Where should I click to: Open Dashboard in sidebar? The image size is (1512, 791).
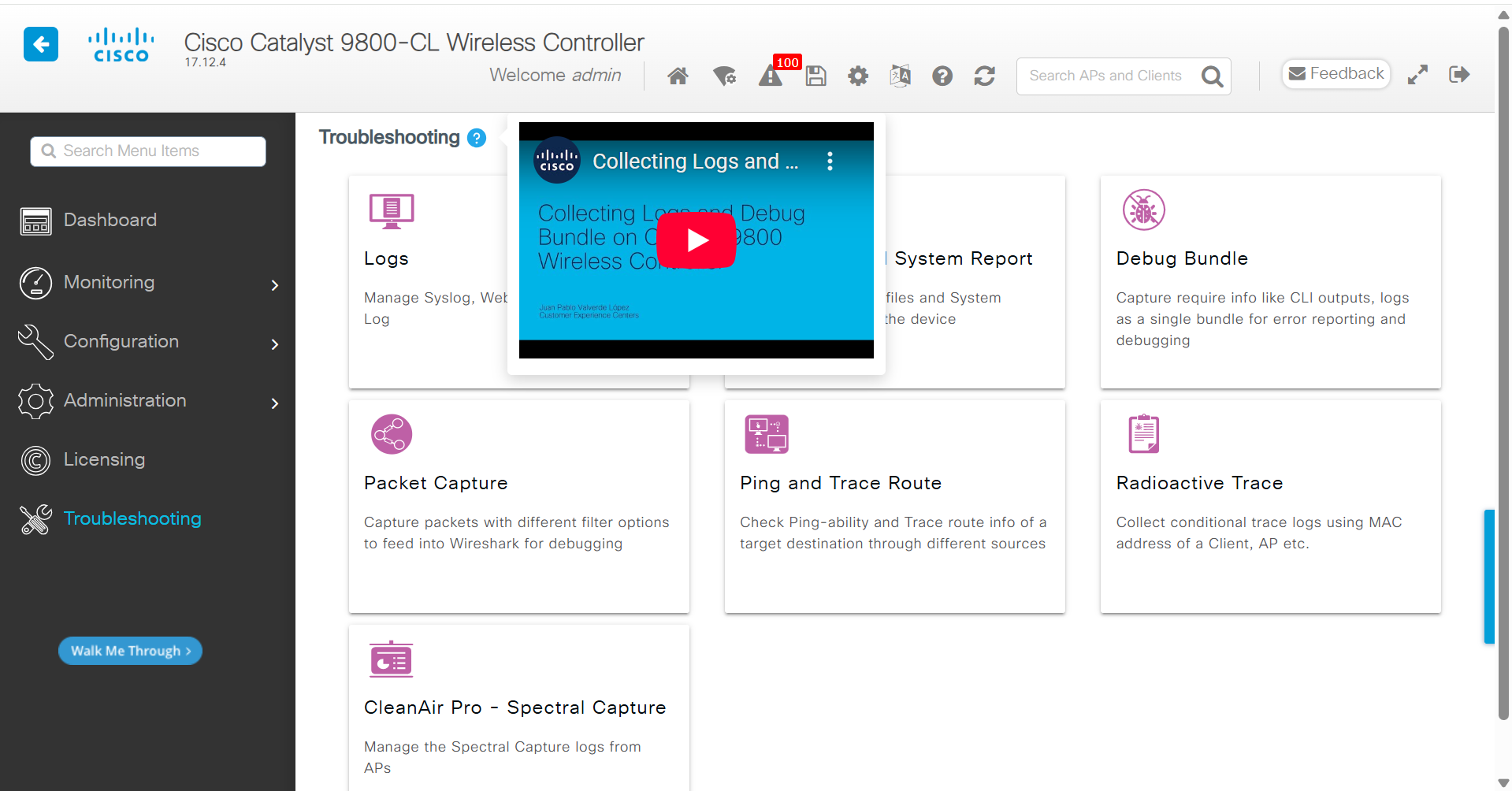pyautogui.click(x=110, y=220)
